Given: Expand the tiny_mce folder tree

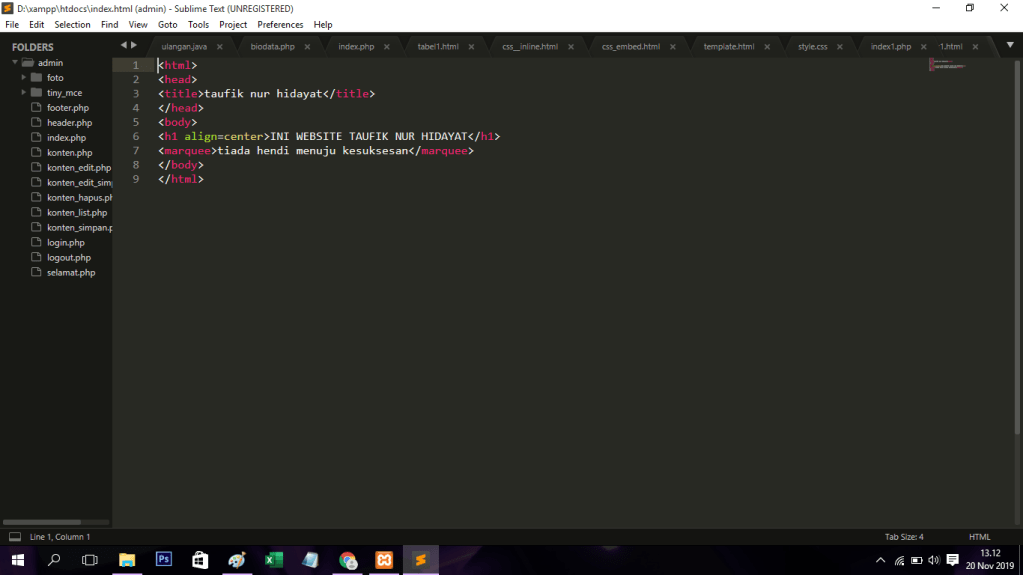Looking at the screenshot, I should (x=24, y=93).
